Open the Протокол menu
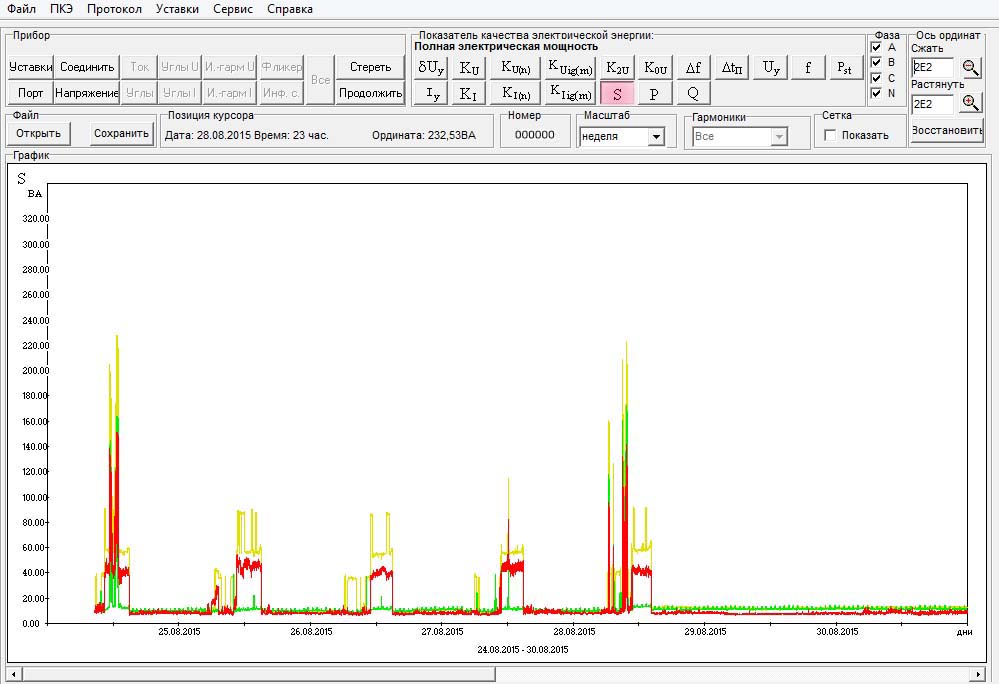 coord(115,9)
